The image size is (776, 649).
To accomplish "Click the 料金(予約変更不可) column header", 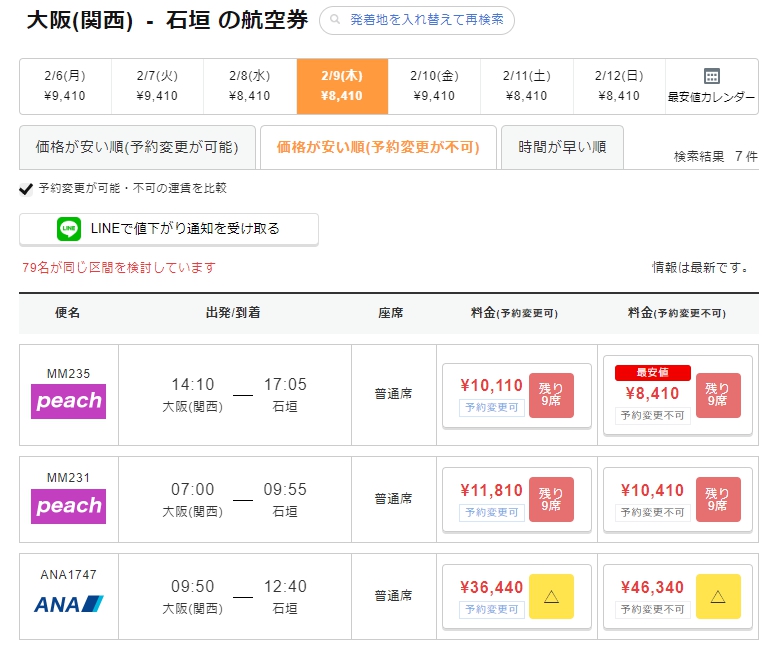I will tap(677, 313).
